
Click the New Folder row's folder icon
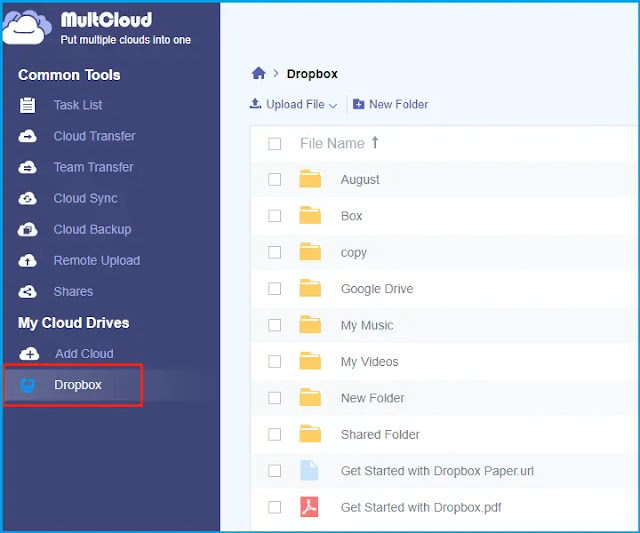click(x=310, y=398)
